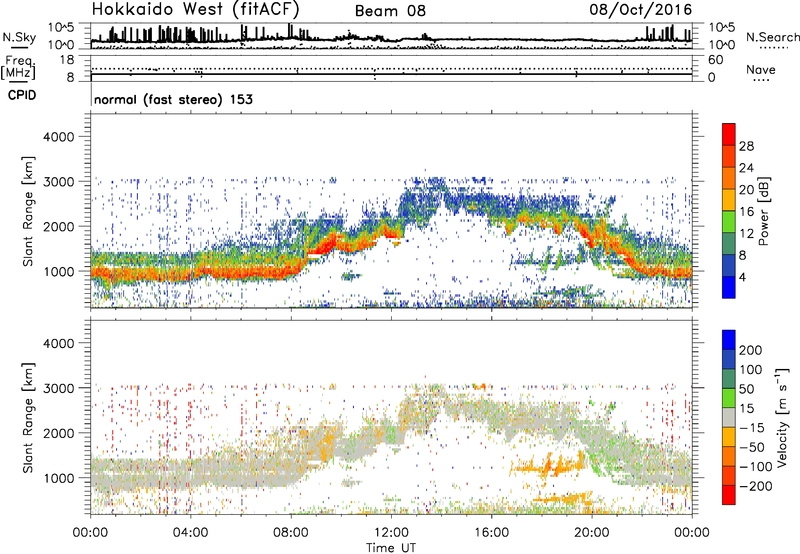
Task: Click the yellow 16–20 dB Power color bar segment
Action: pos(729,200)
